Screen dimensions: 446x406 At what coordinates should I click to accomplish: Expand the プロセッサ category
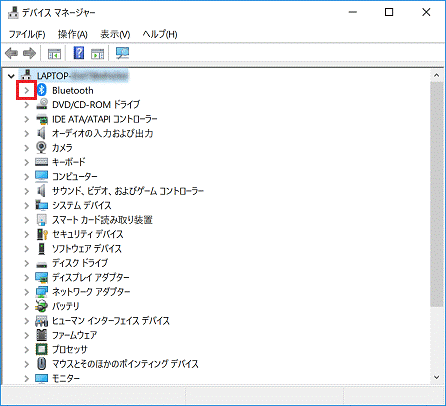click(x=27, y=349)
